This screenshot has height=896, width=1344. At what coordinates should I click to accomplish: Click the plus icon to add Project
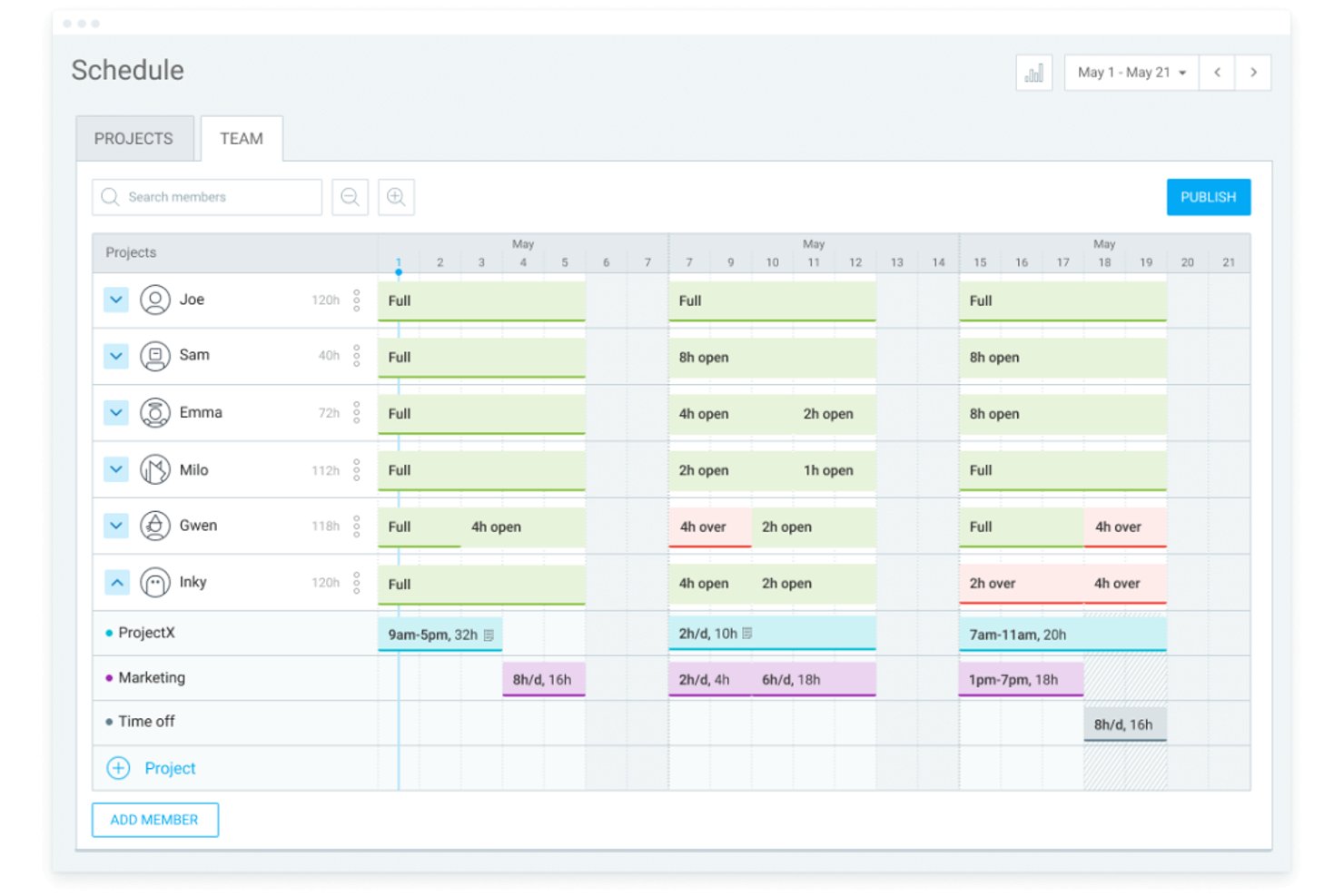click(118, 768)
